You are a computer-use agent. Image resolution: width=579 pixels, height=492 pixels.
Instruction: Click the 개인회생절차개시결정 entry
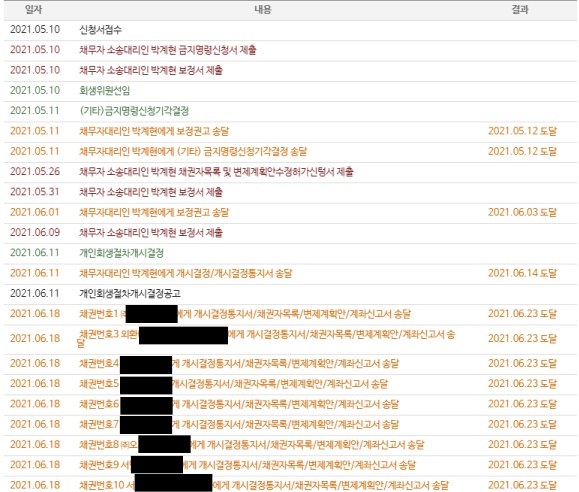[121, 253]
